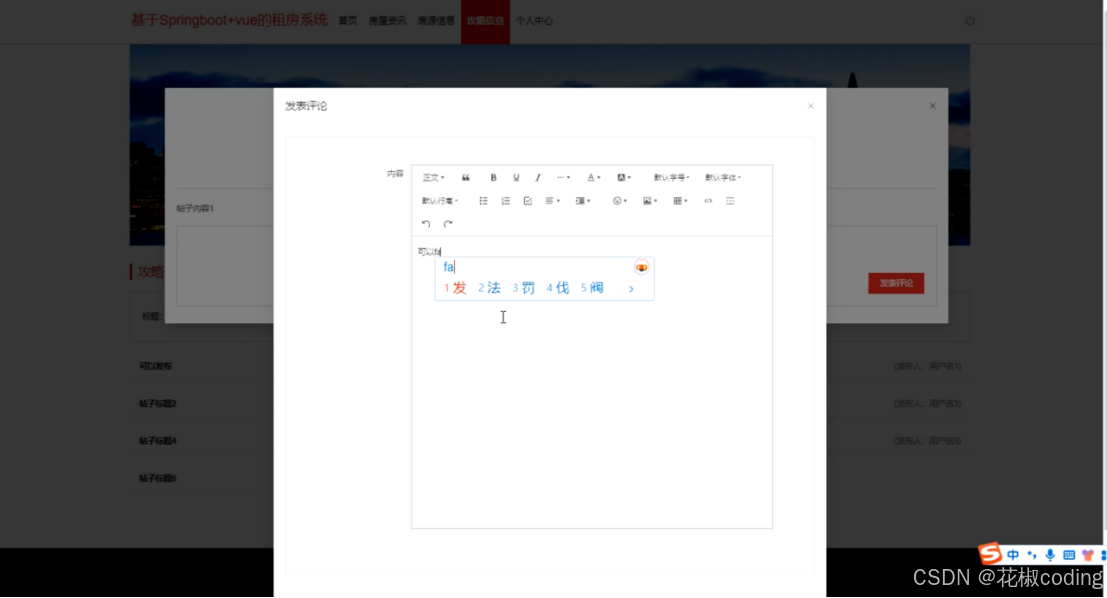
Task: Toggle the numbered list formatting
Action: pos(505,201)
